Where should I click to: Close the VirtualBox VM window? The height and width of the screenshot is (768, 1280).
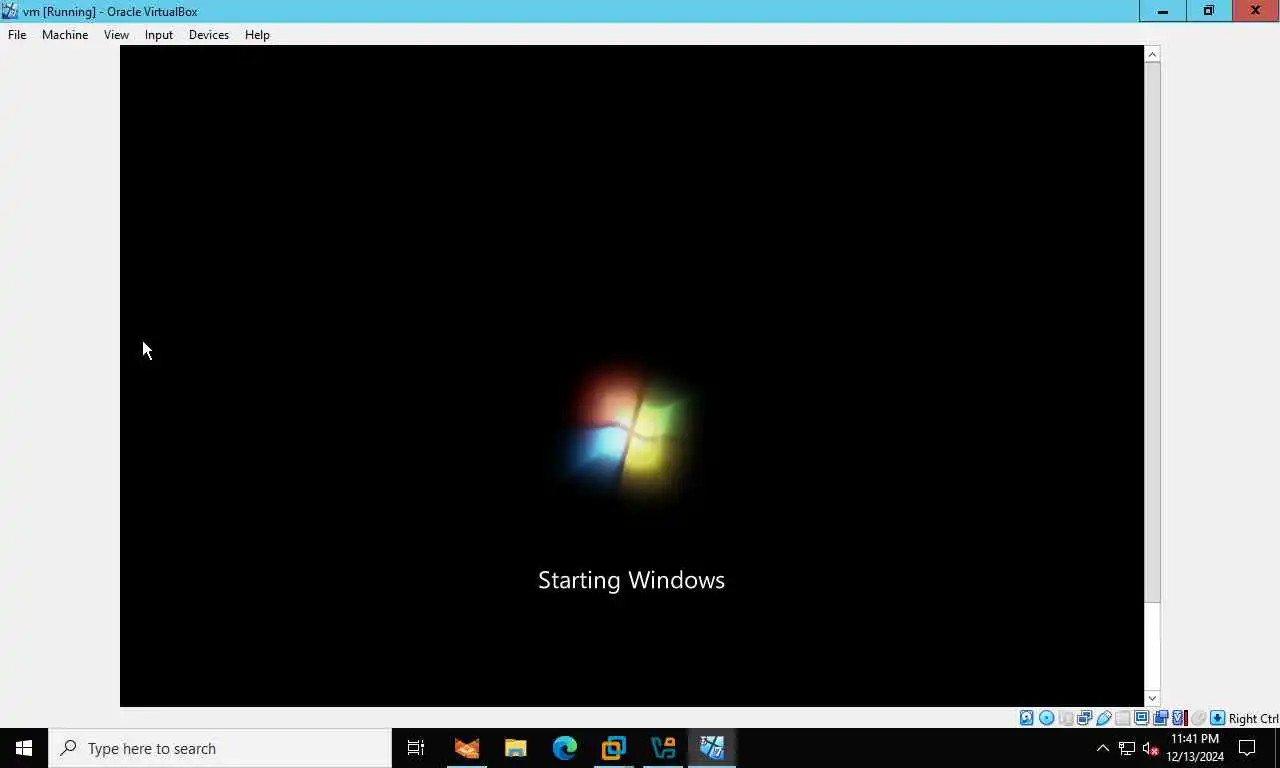coord(1256,11)
